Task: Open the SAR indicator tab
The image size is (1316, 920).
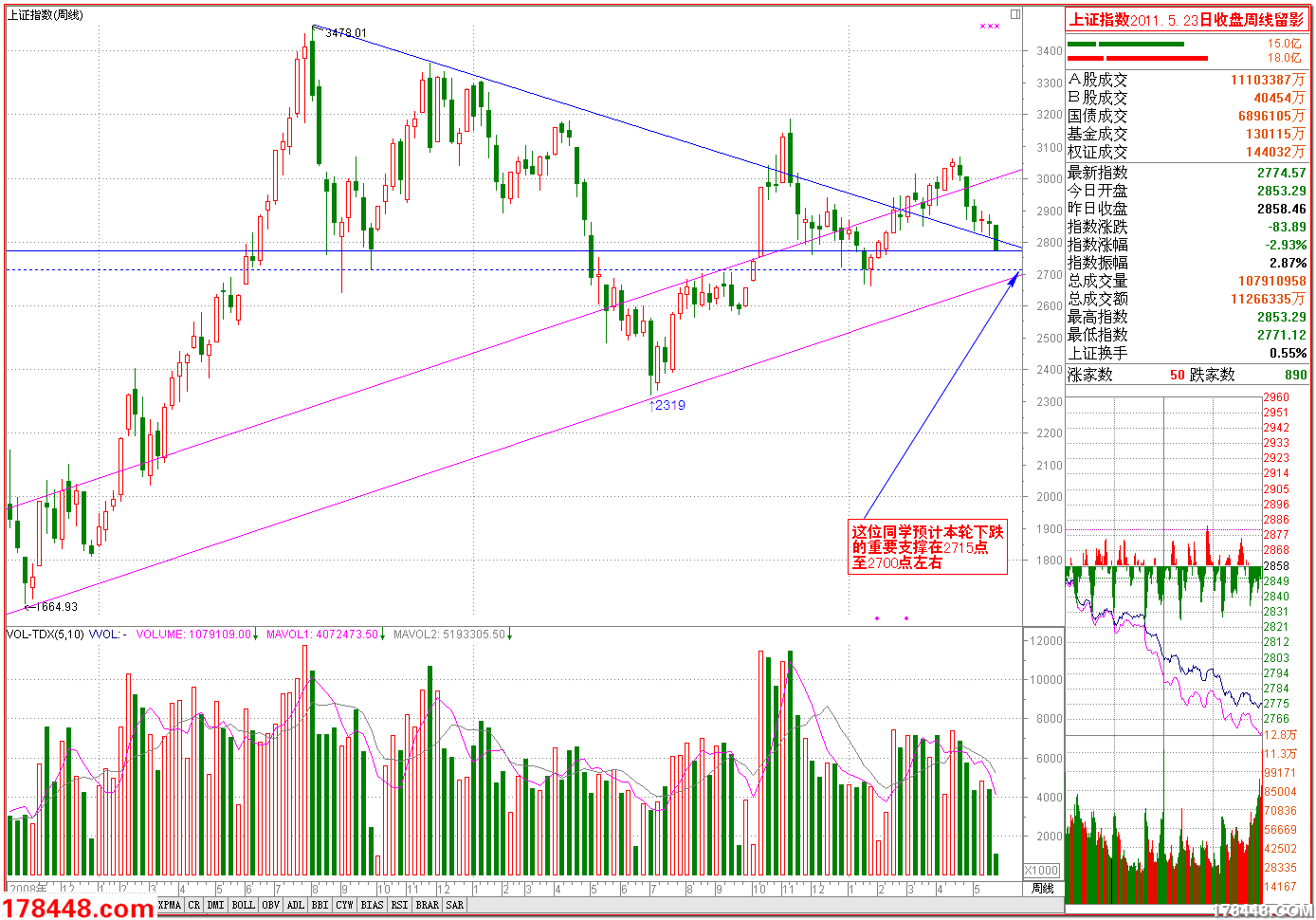Action: (455, 905)
